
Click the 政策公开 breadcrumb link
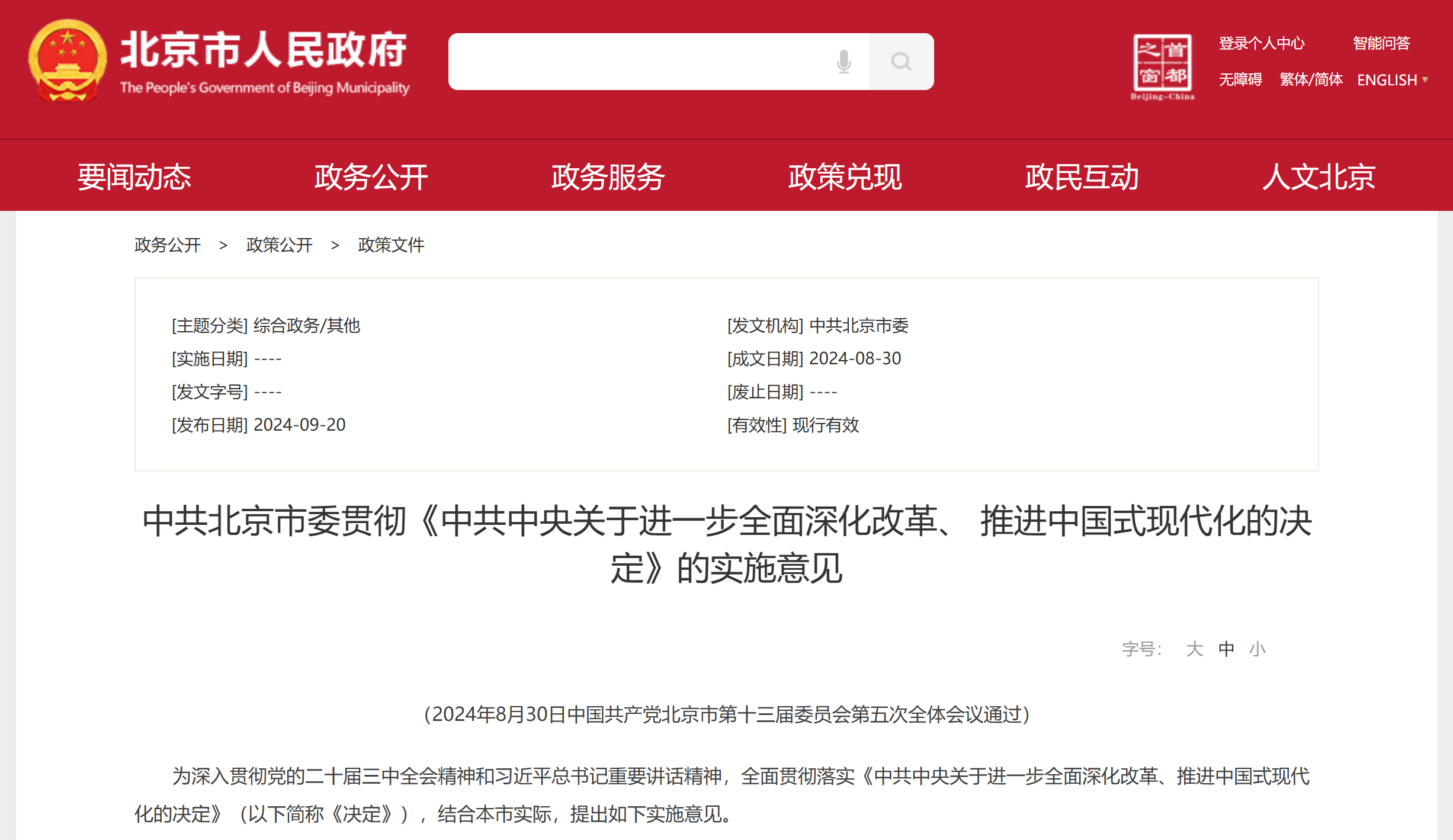point(278,245)
